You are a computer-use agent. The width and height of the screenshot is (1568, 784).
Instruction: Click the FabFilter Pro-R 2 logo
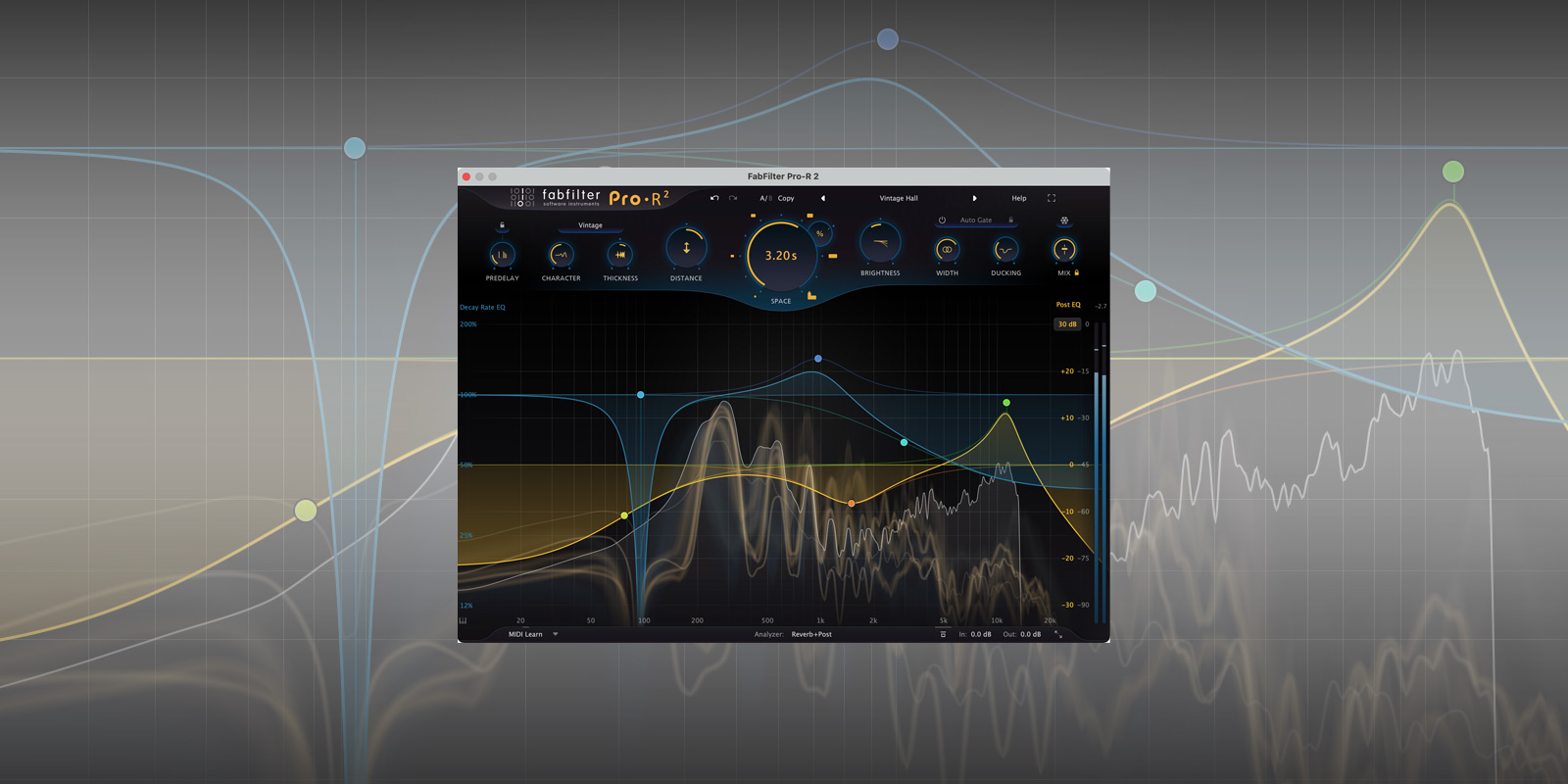tap(590, 198)
